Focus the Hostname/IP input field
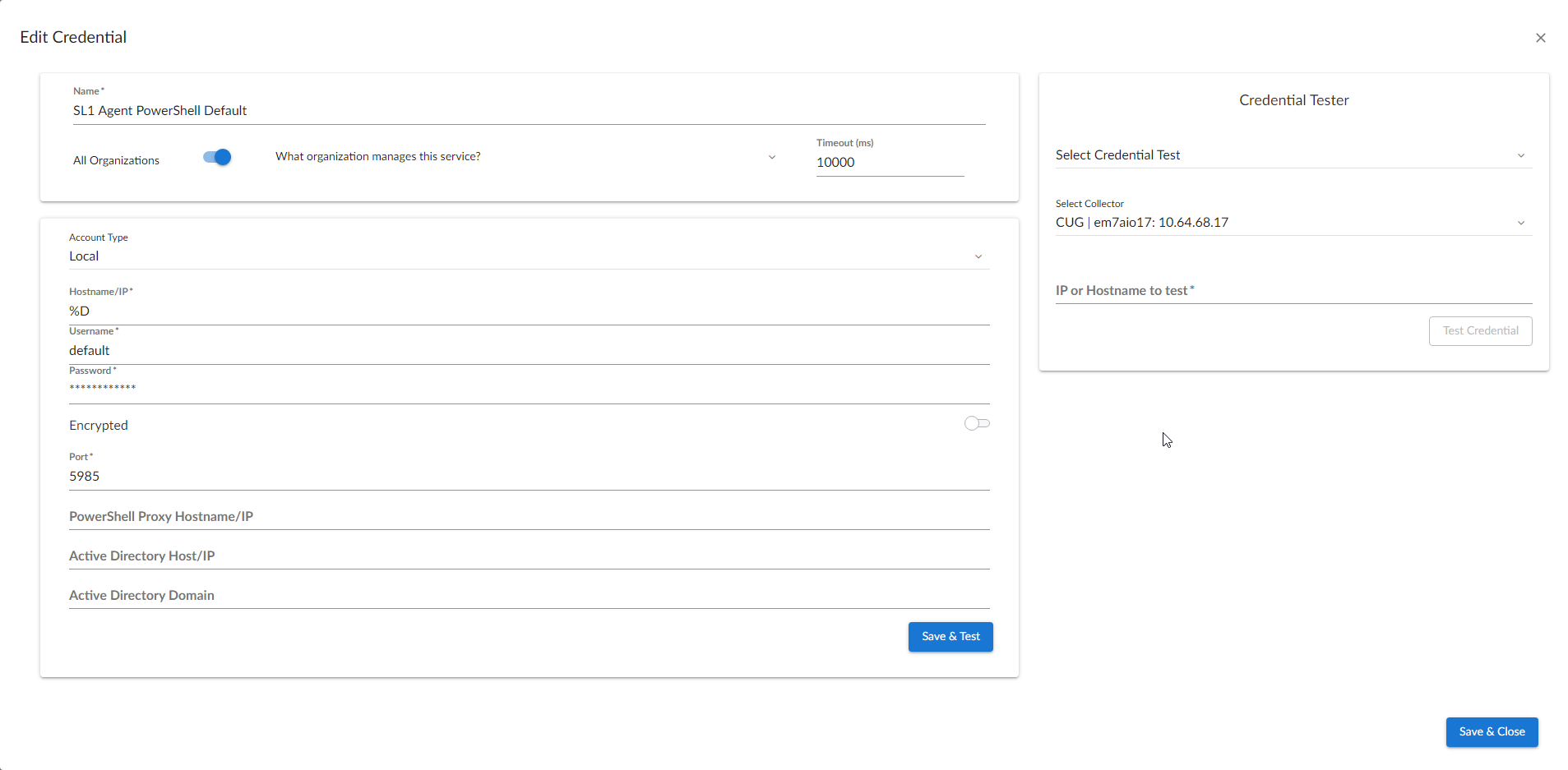This screenshot has height=770, width=1568. point(529,311)
